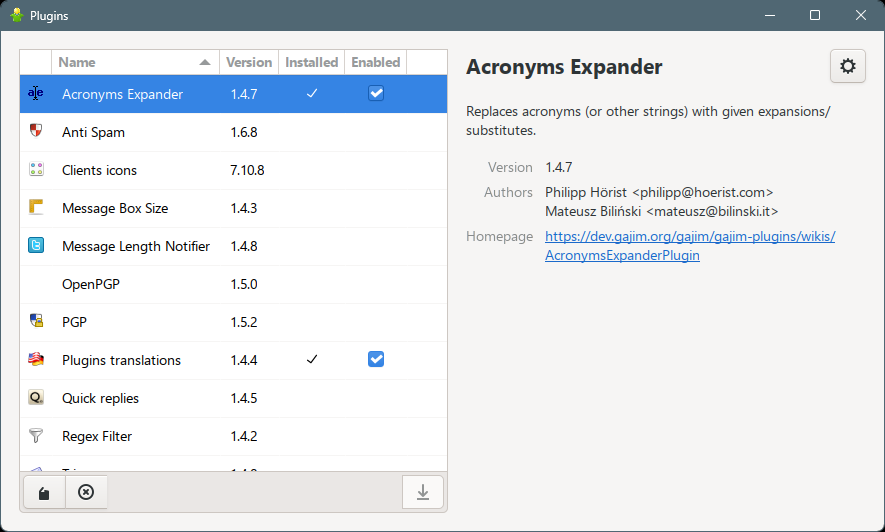Screen dimensions: 885x532
Task: Click the Plugins translations flag icon
Action: click(36, 360)
